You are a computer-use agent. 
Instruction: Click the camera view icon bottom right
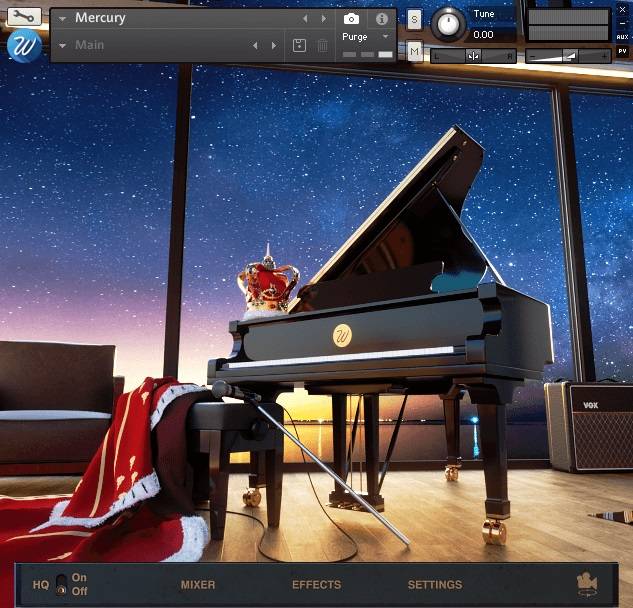(x=585, y=585)
